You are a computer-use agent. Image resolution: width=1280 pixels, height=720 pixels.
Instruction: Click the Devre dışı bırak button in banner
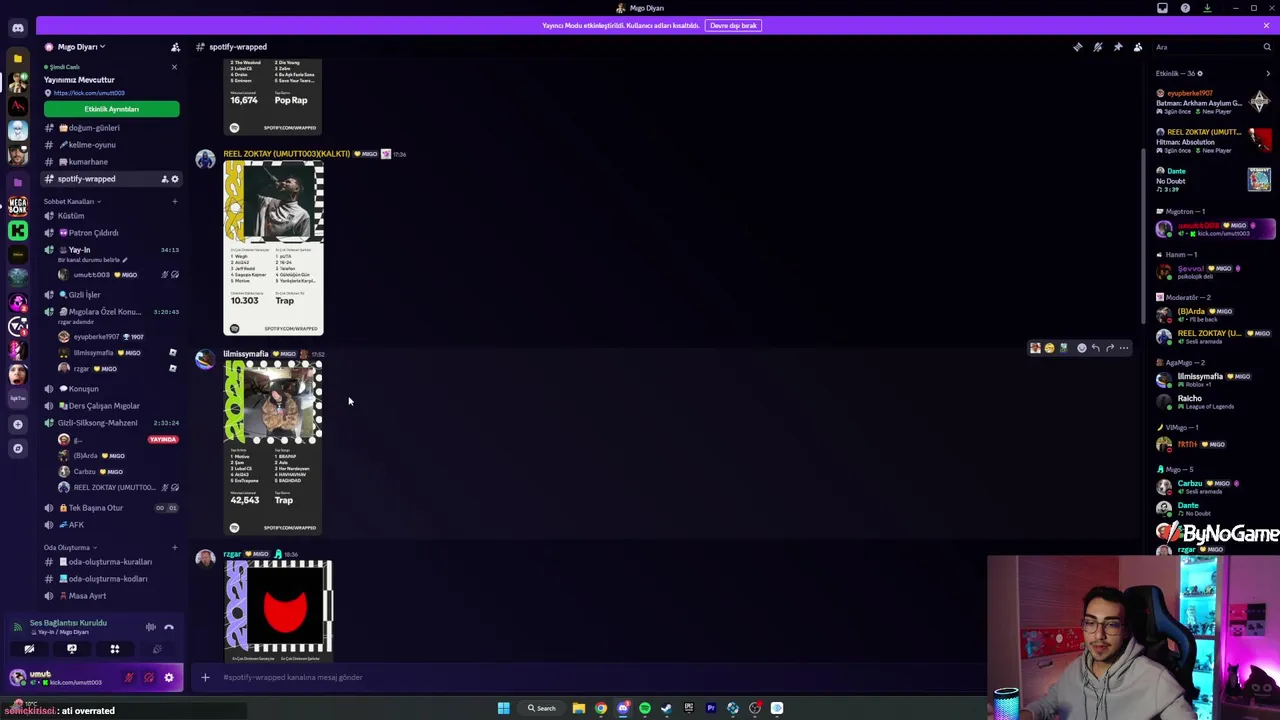(x=733, y=25)
